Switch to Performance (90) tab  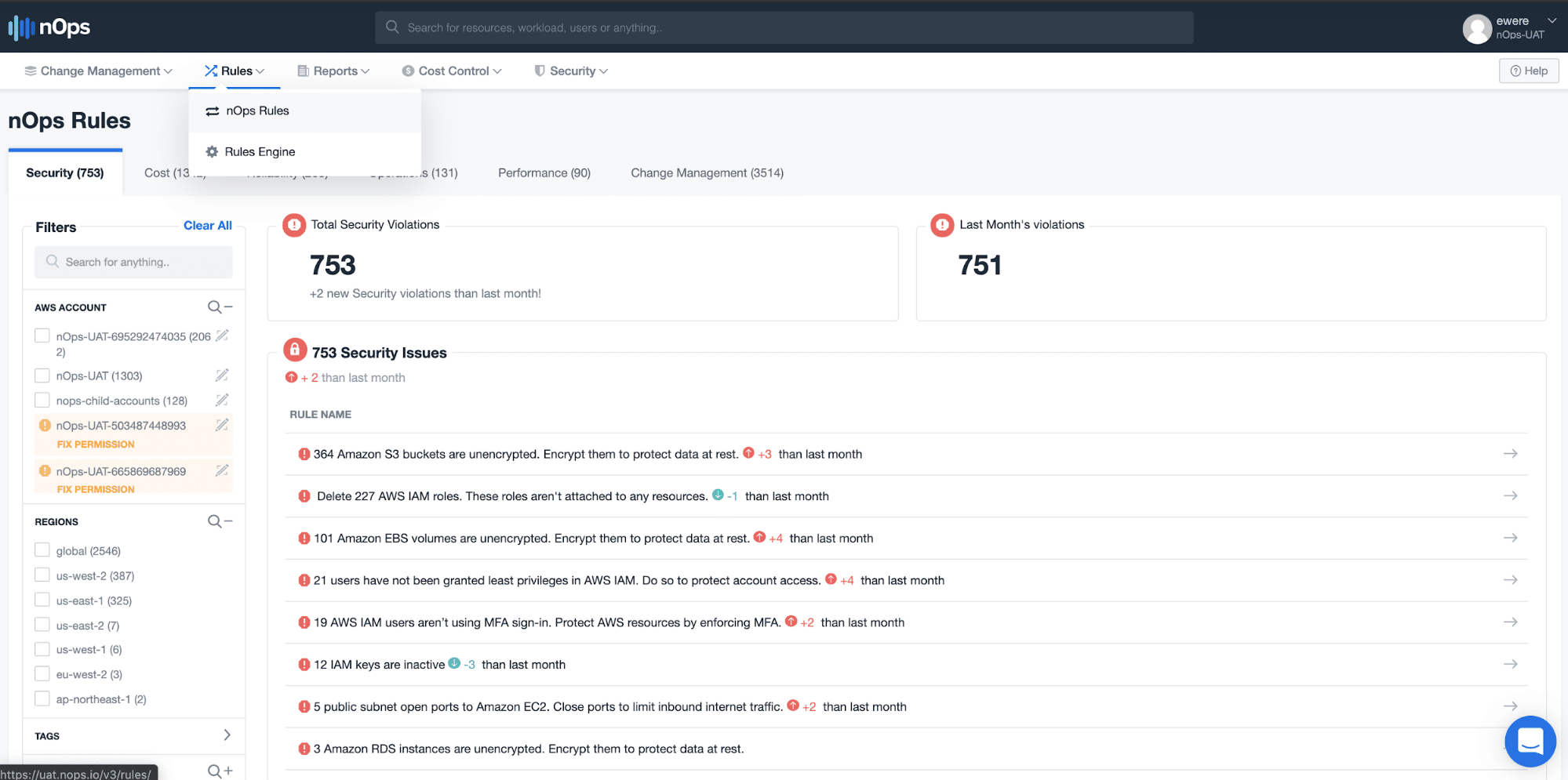click(544, 172)
